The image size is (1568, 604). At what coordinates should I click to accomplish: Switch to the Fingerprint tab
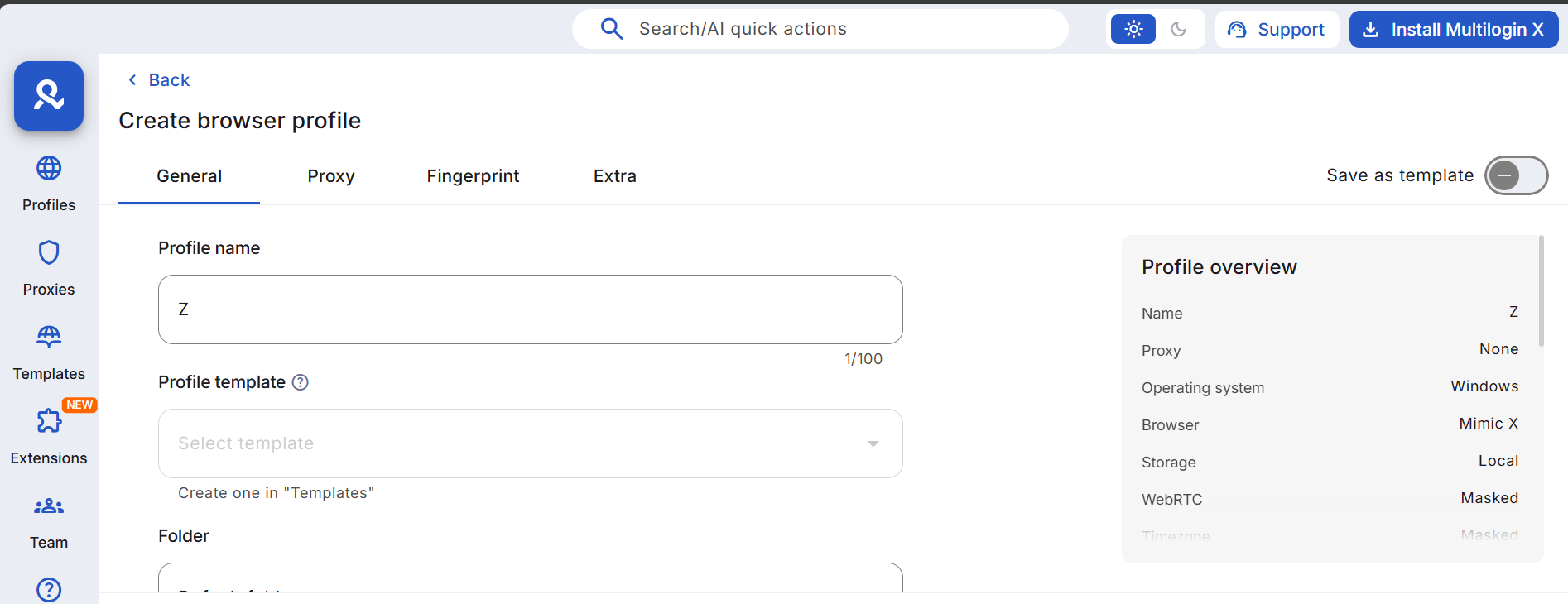tap(473, 175)
